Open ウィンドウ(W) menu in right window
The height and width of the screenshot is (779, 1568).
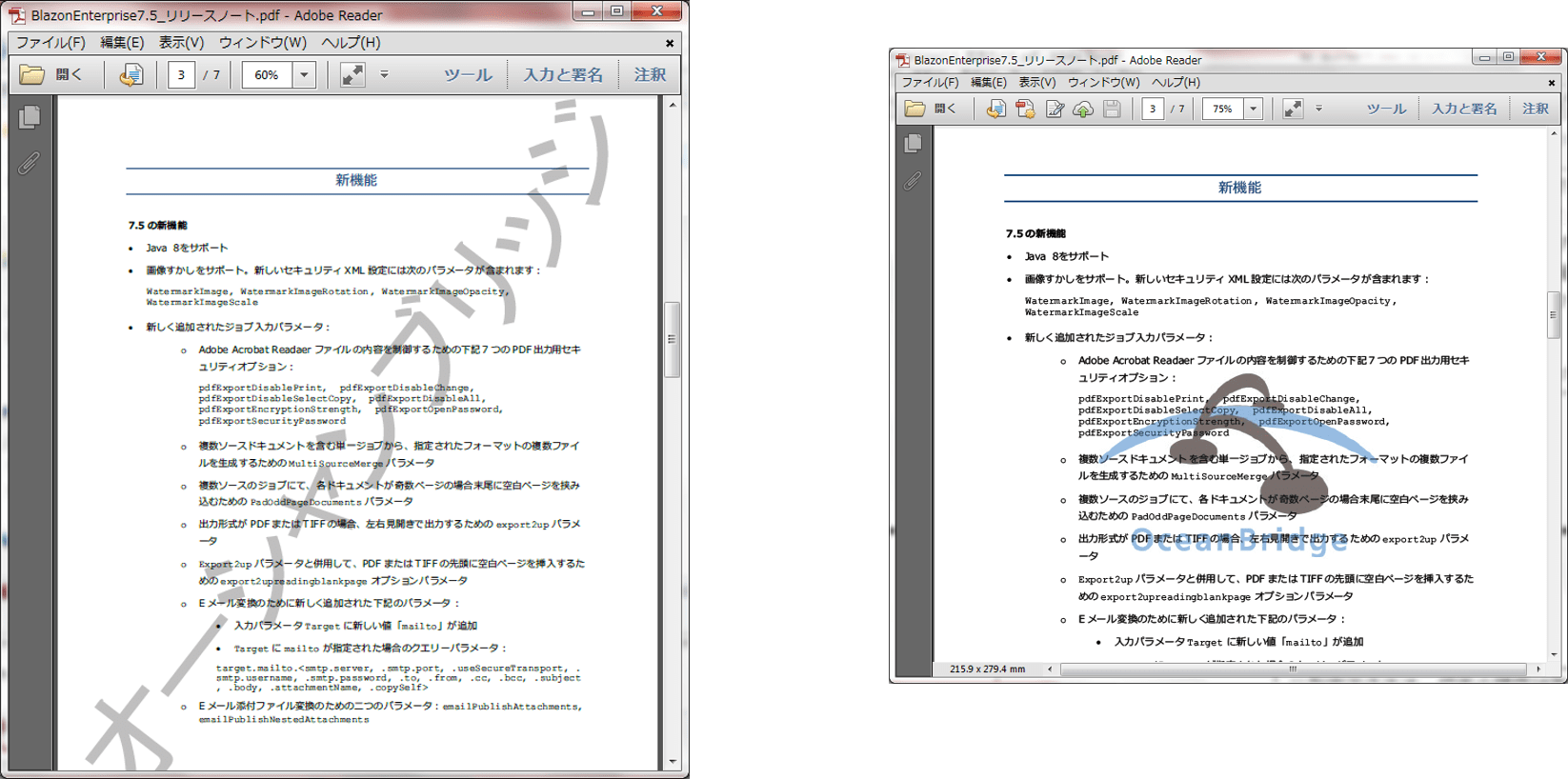point(1103,82)
